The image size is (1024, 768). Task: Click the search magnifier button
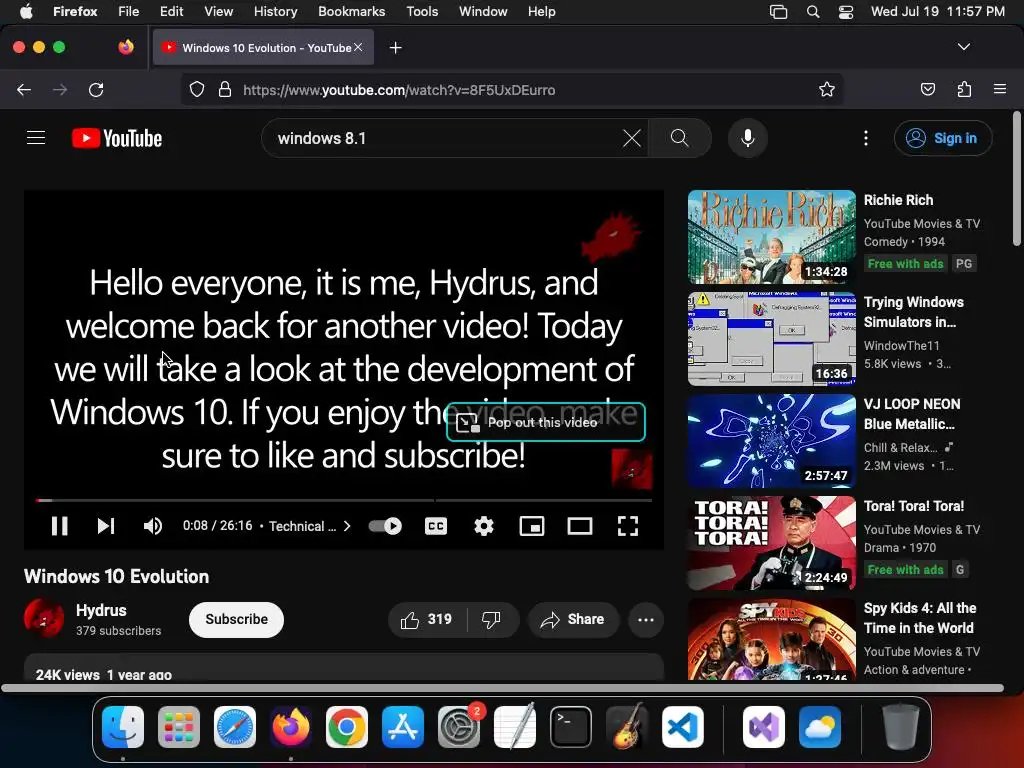680,138
